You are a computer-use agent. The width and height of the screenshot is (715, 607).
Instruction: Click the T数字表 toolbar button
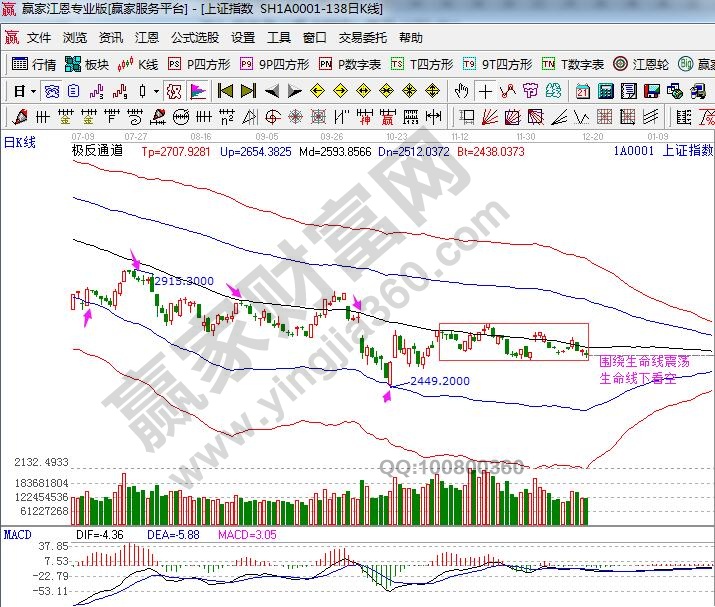click(574, 64)
